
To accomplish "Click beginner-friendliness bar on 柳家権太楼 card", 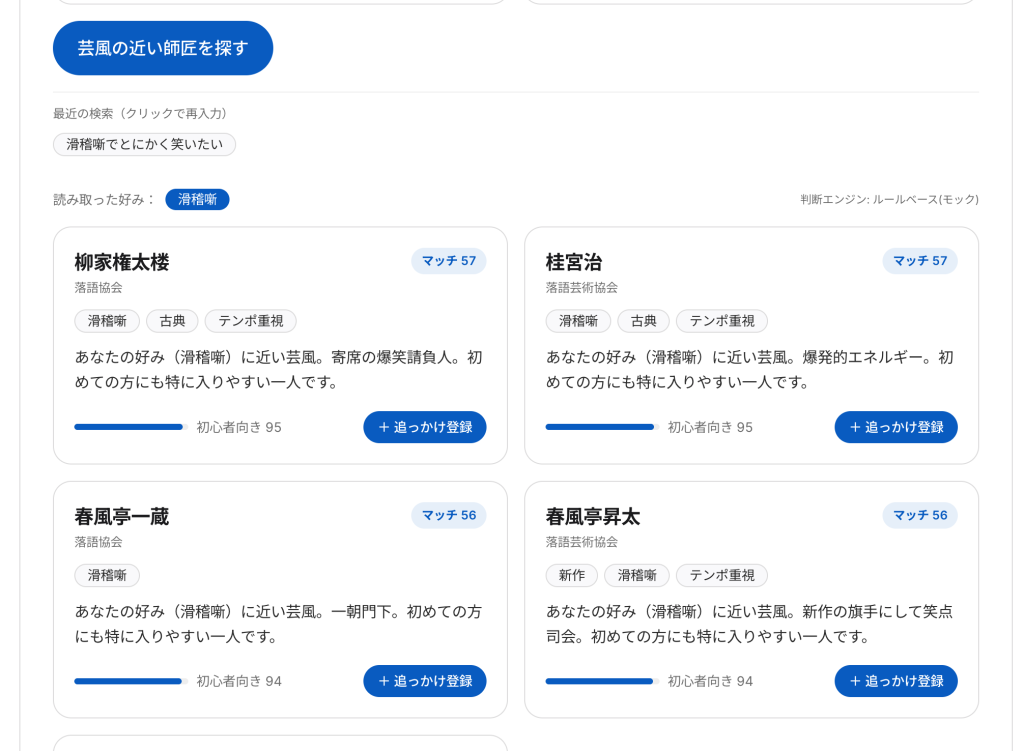I will (x=131, y=427).
